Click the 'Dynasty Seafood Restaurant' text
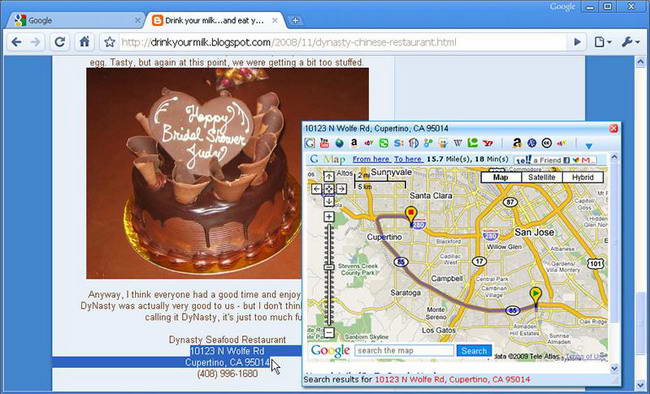The width and height of the screenshot is (650, 394). tap(227, 340)
